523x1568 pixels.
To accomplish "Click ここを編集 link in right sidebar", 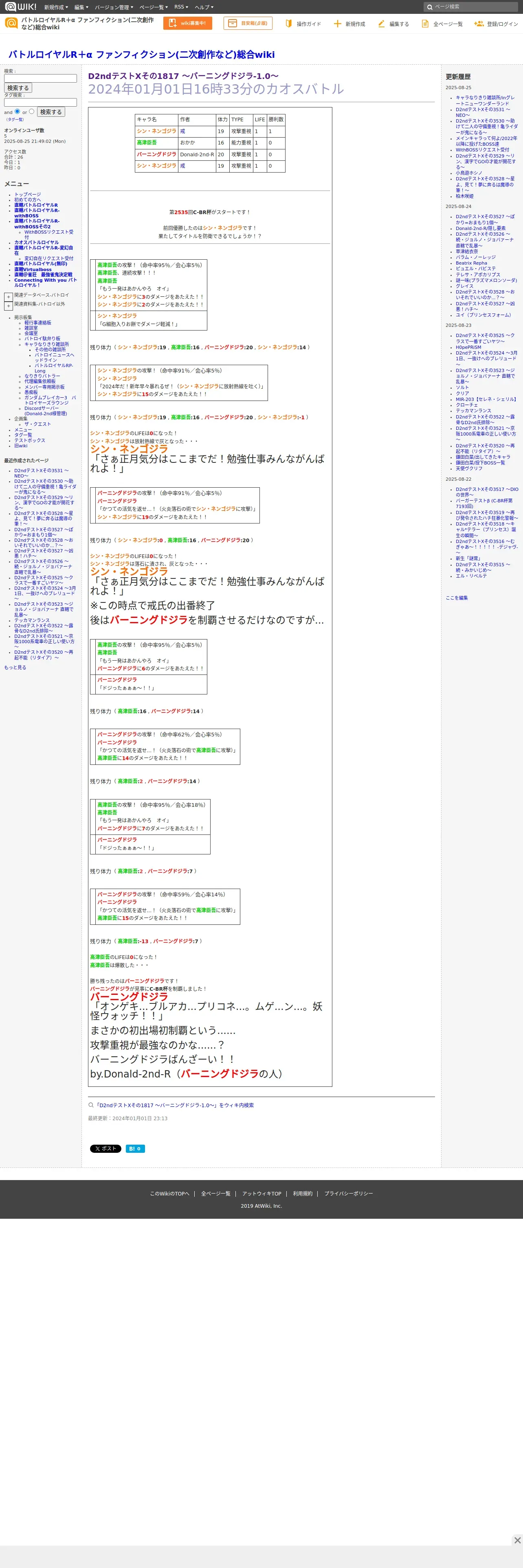I will [x=457, y=598].
